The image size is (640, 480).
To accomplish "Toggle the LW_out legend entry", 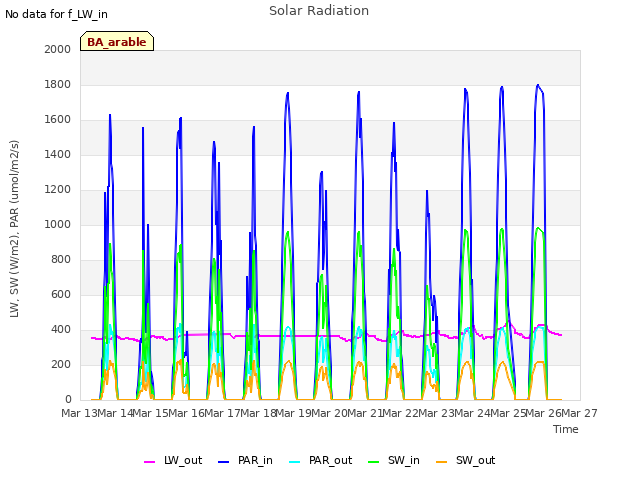I will [x=173, y=460].
